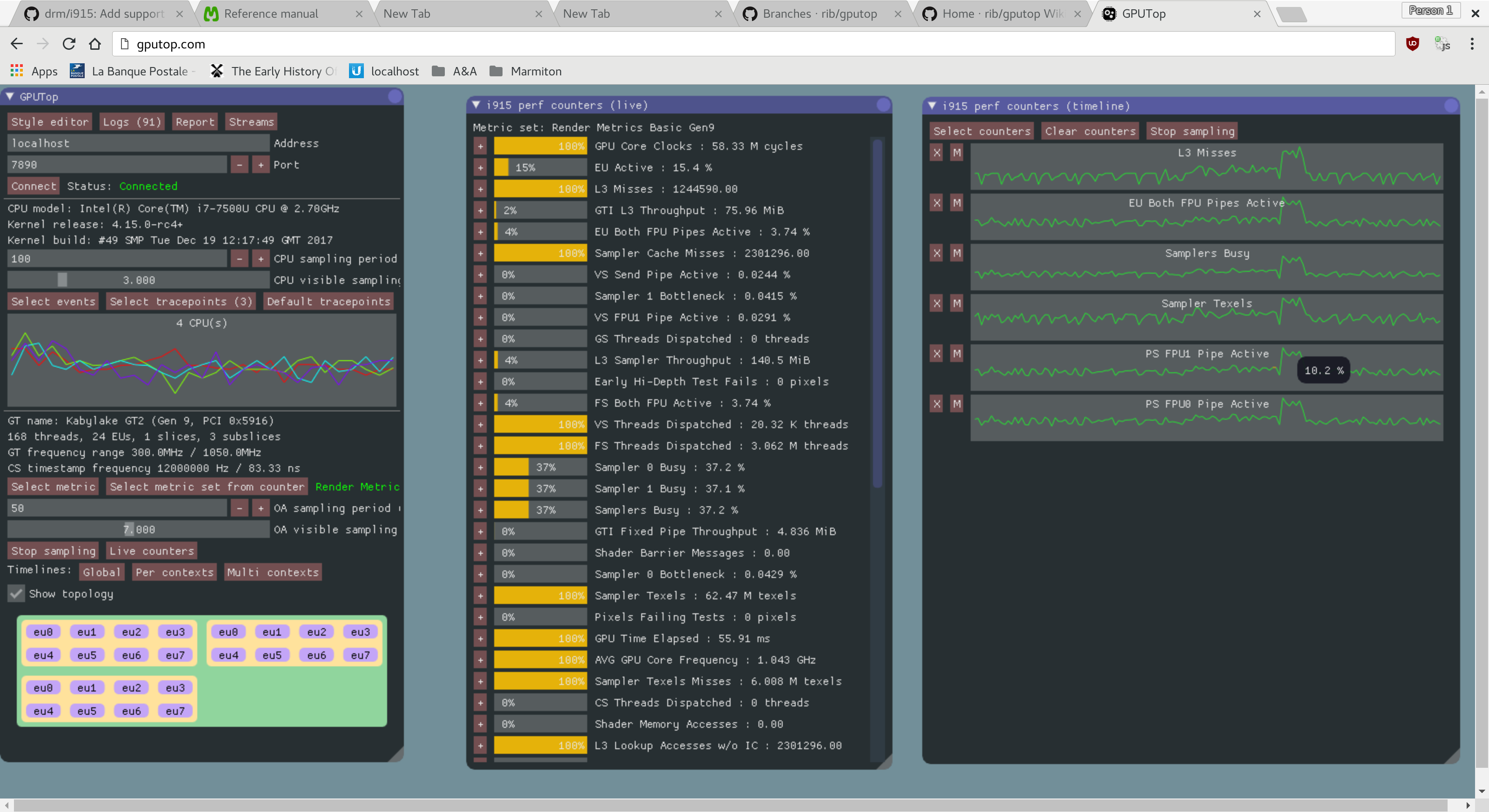Screen dimensions: 1489x812
Task: Add EU Active counter with plus button
Action: coord(480,168)
